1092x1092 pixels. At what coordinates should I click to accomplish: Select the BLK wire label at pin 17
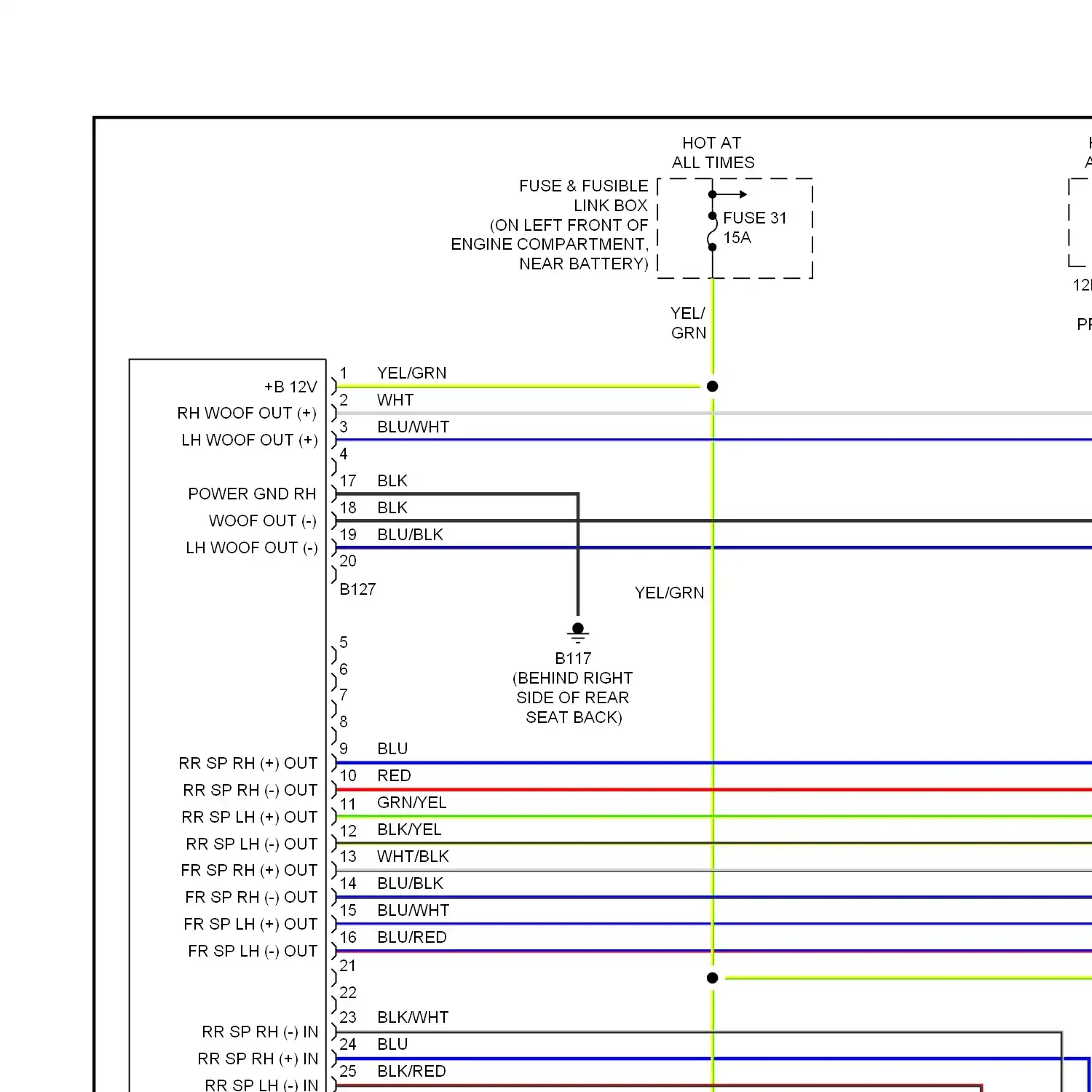[392, 481]
